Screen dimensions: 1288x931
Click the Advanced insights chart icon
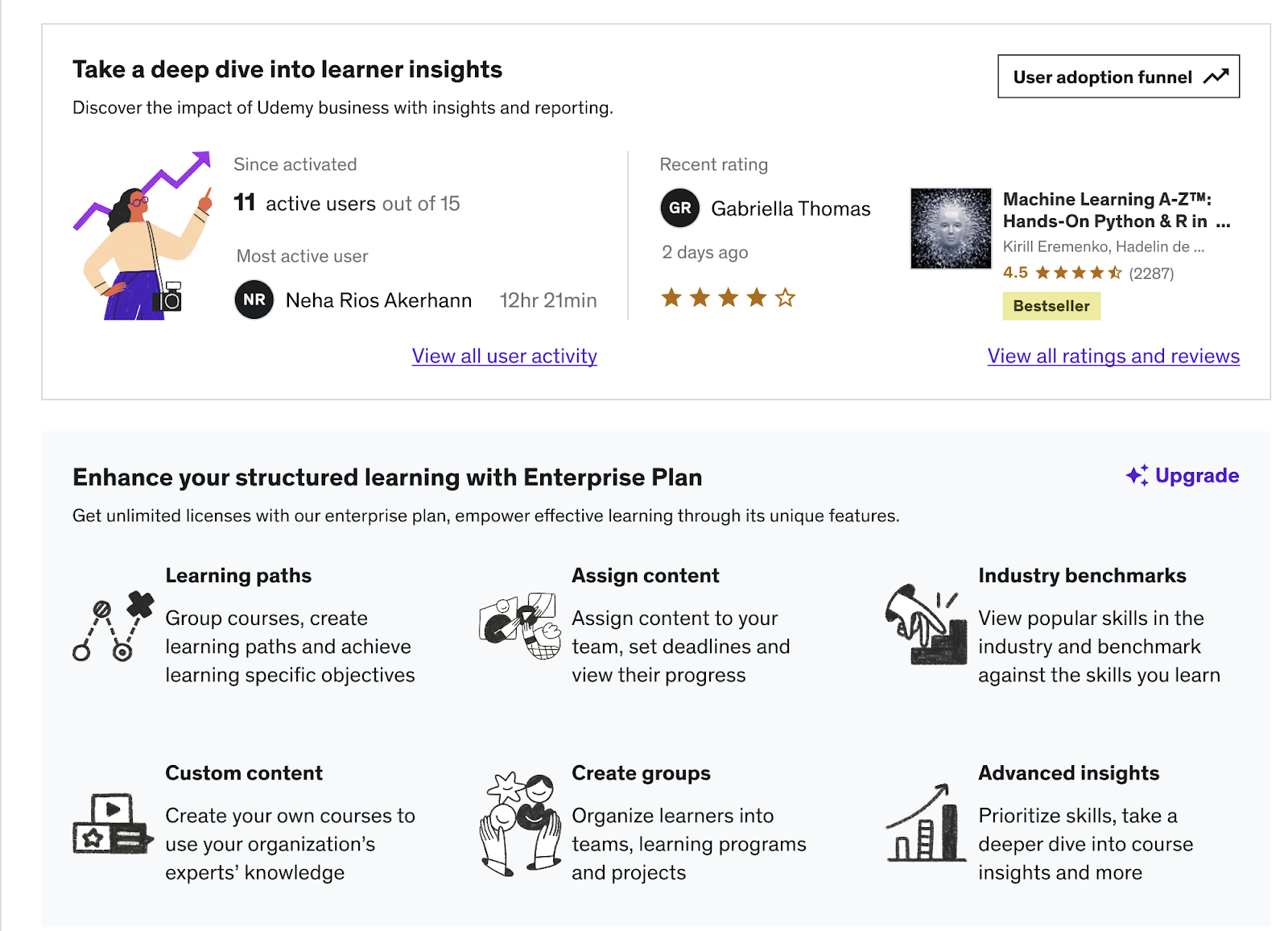coord(927,824)
